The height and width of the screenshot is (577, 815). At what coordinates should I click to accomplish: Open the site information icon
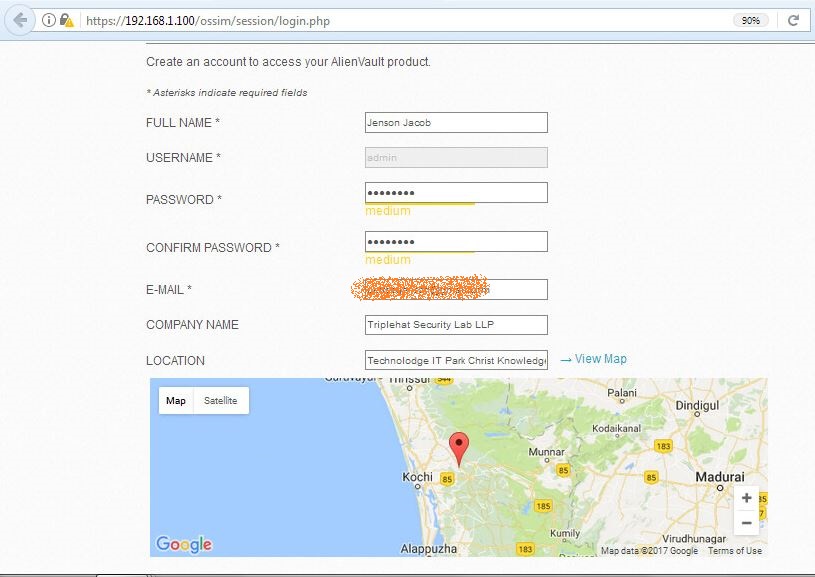(x=48, y=20)
